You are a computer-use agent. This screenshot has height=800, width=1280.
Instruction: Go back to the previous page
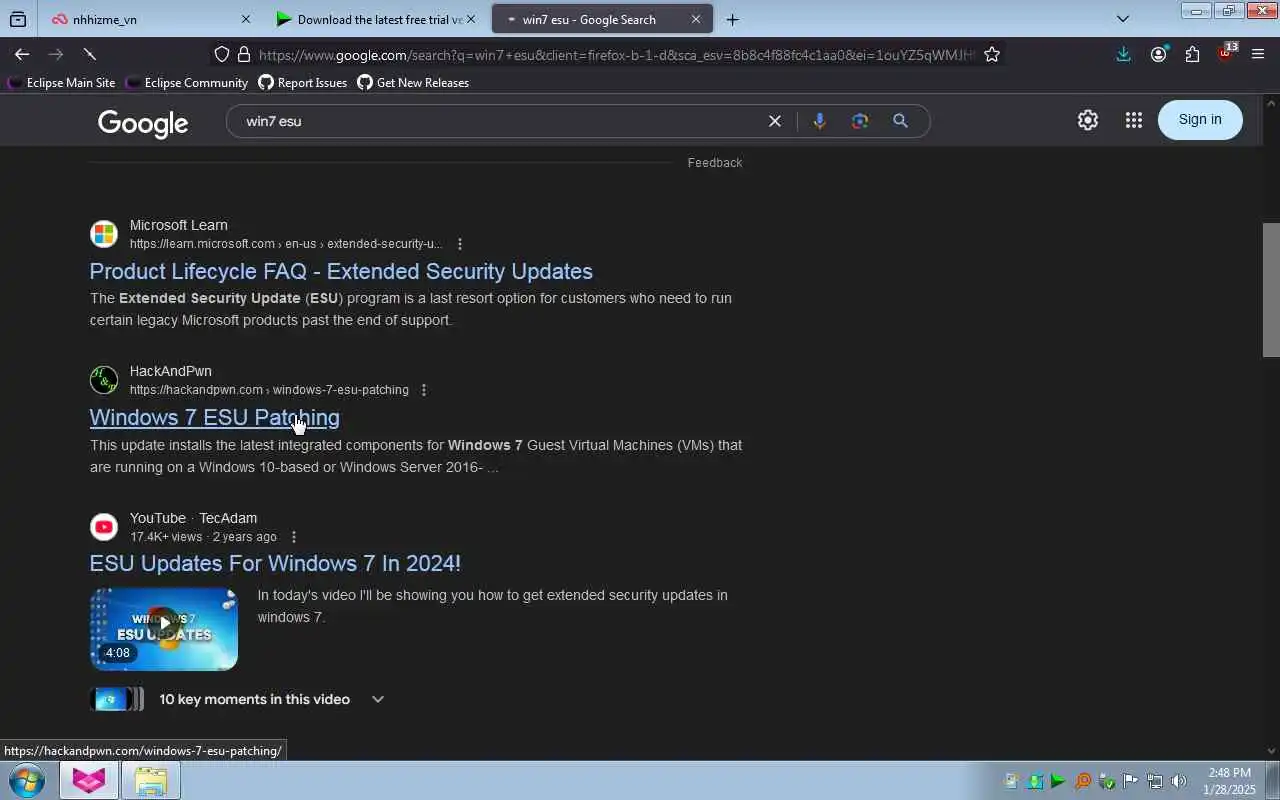pos(22,54)
